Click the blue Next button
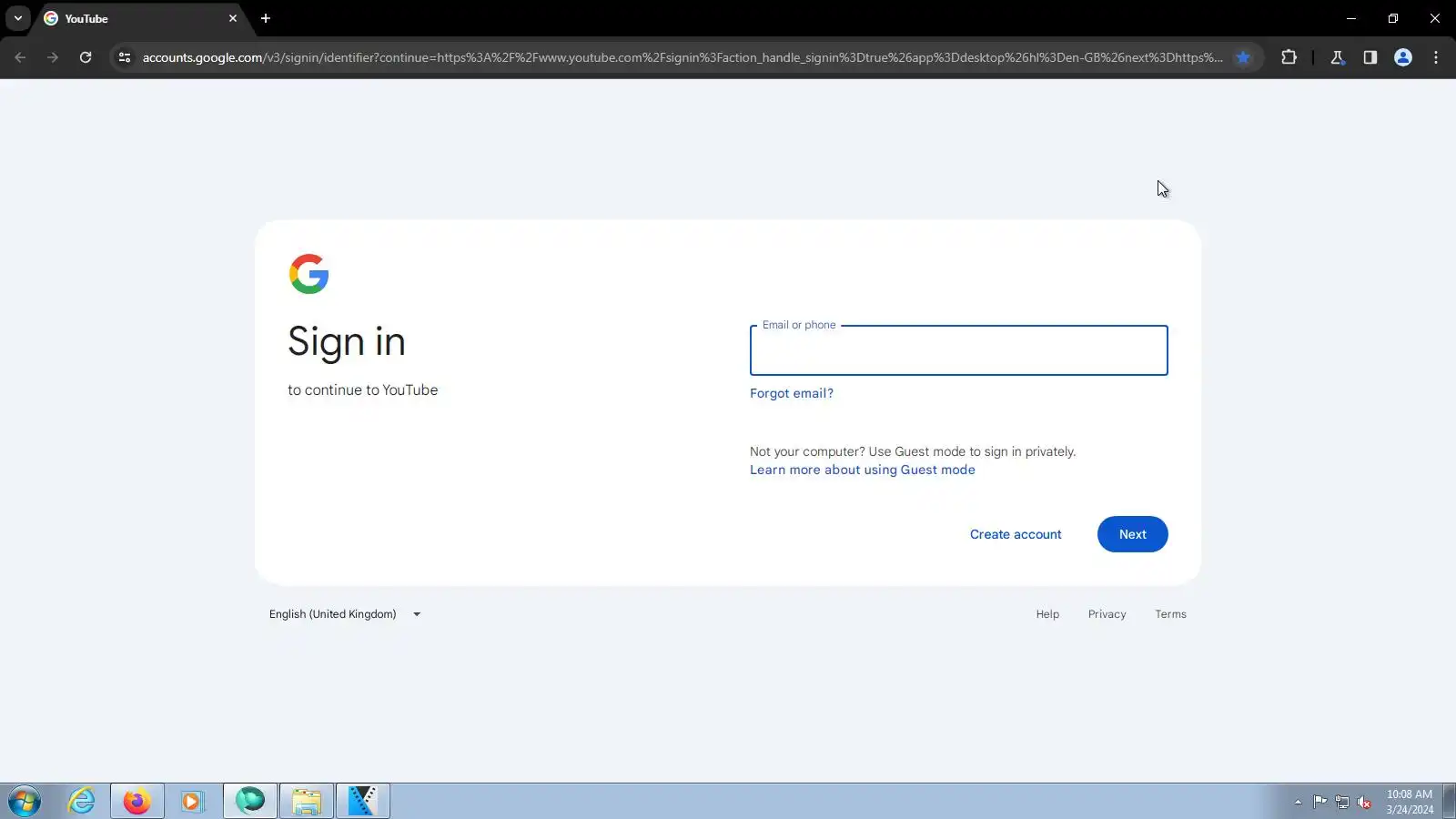The image size is (1456, 819). click(x=1133, y=534)
